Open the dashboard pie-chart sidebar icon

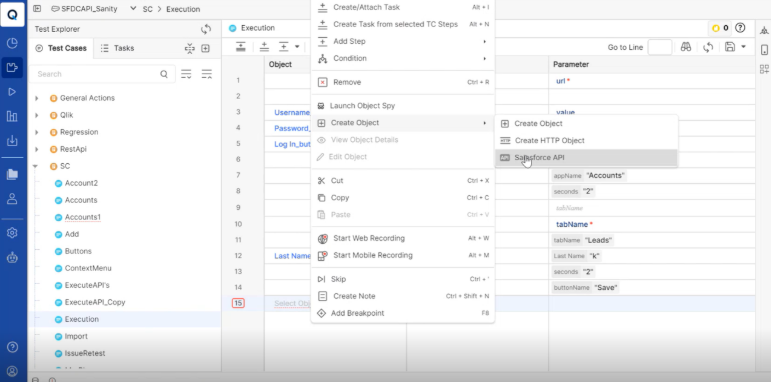click(12, 43)
